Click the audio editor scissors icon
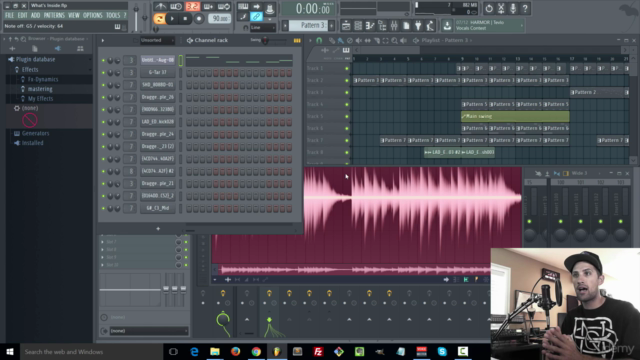The height and width of the screenshot is (360, 640). pos(501,8)
